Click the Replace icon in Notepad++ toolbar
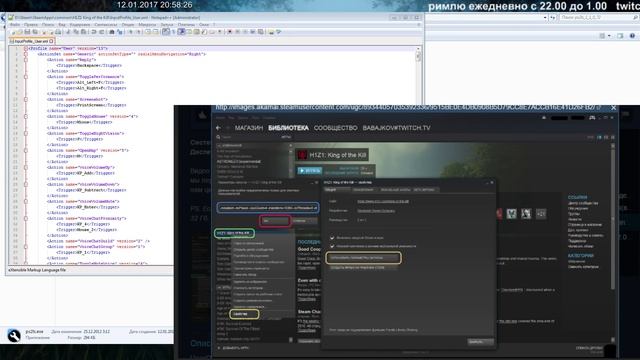640x360 pixels. tap(120, 32)
